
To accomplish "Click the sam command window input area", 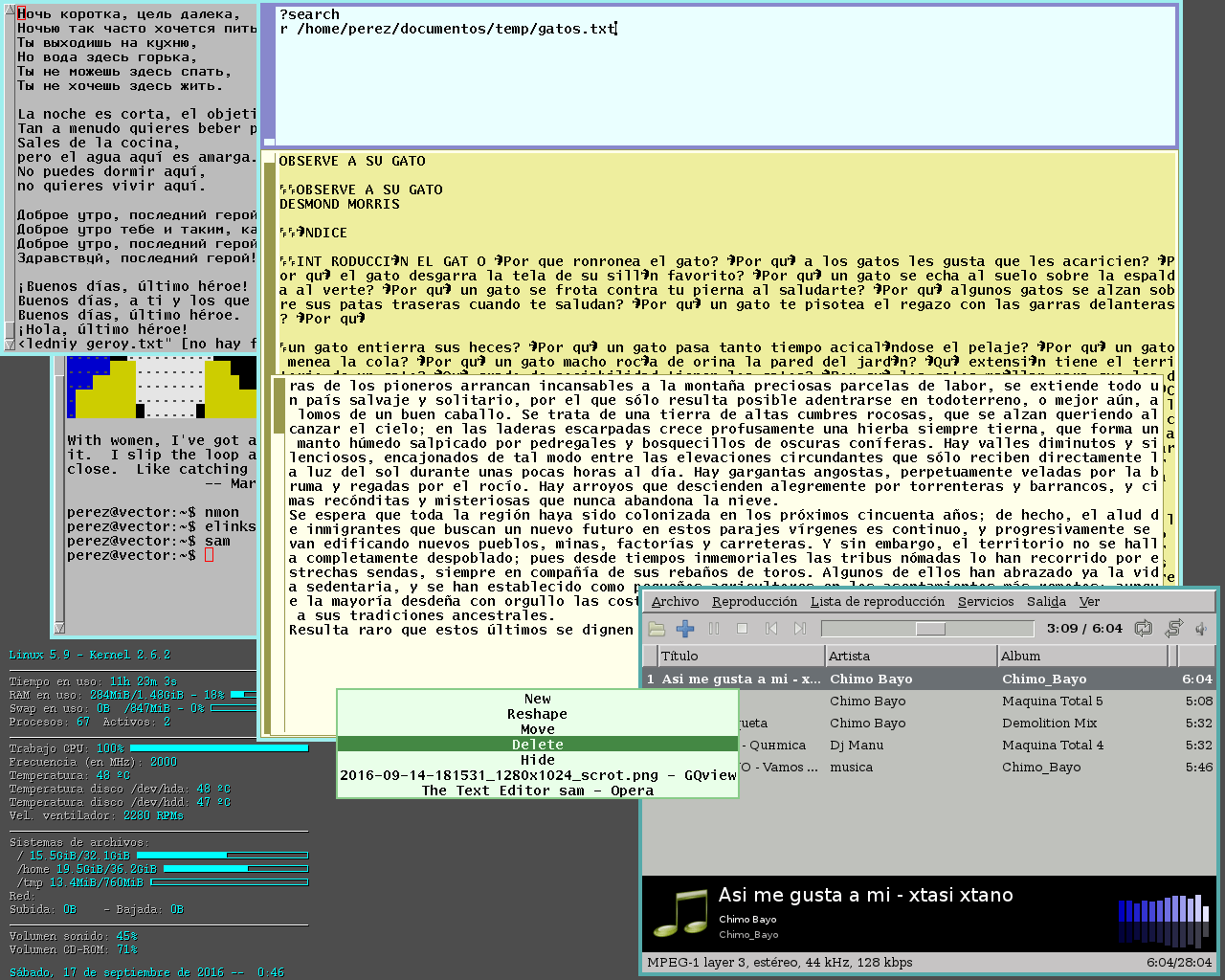I will 725,77.
